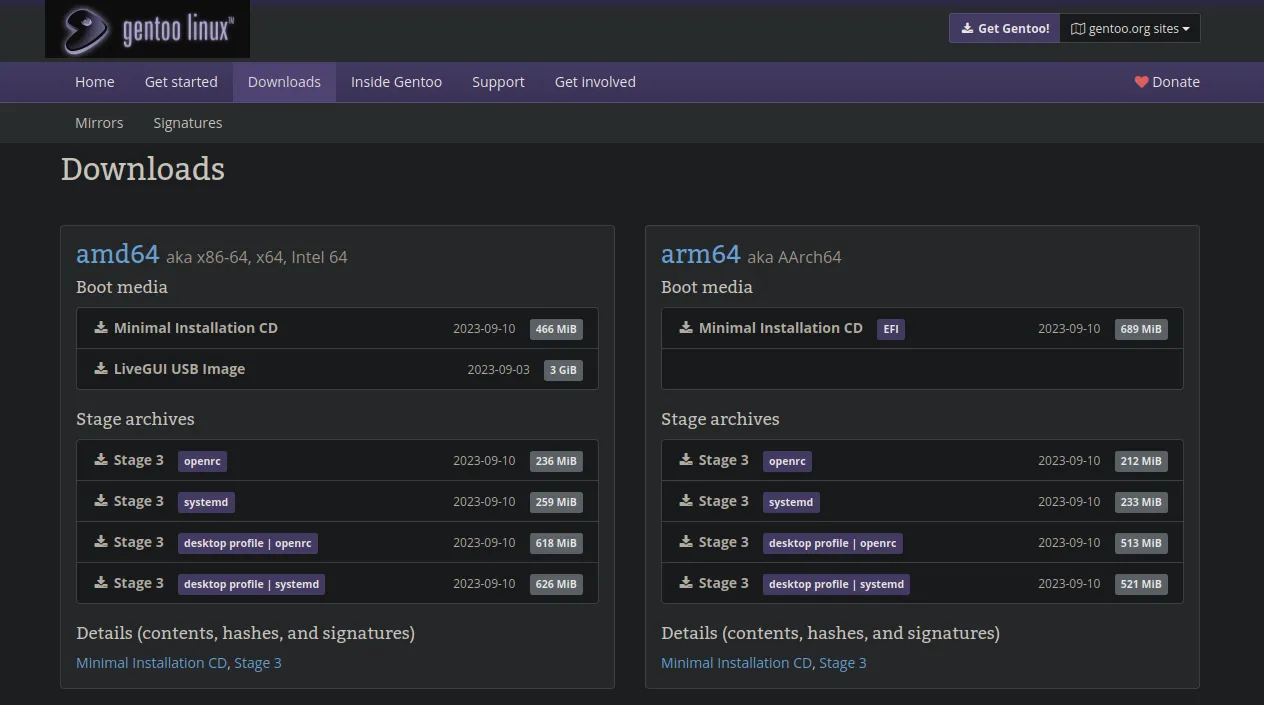Click download icon for amd64 Minimal Installation CD
Viewport: 1264px width, 705px height.
tap(101, 327)
